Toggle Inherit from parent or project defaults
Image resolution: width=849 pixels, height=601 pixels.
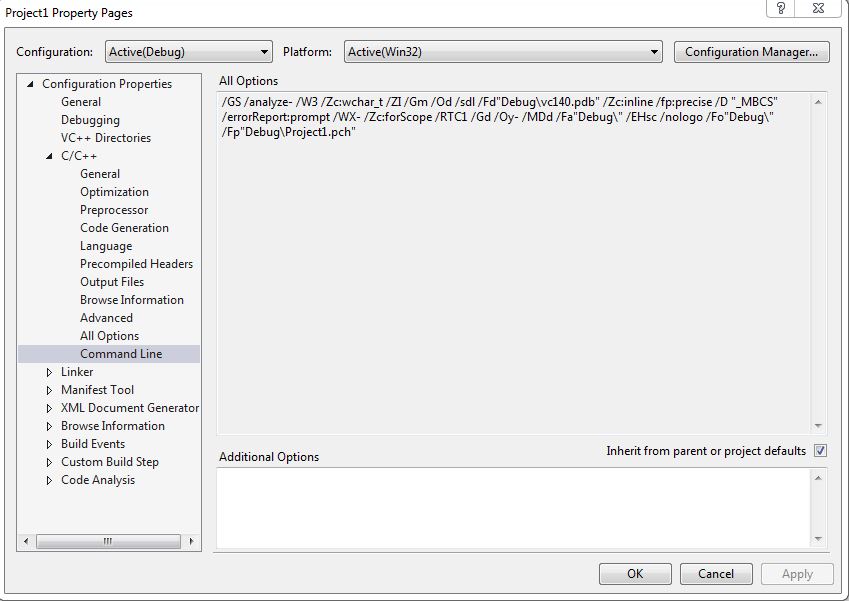820,451
